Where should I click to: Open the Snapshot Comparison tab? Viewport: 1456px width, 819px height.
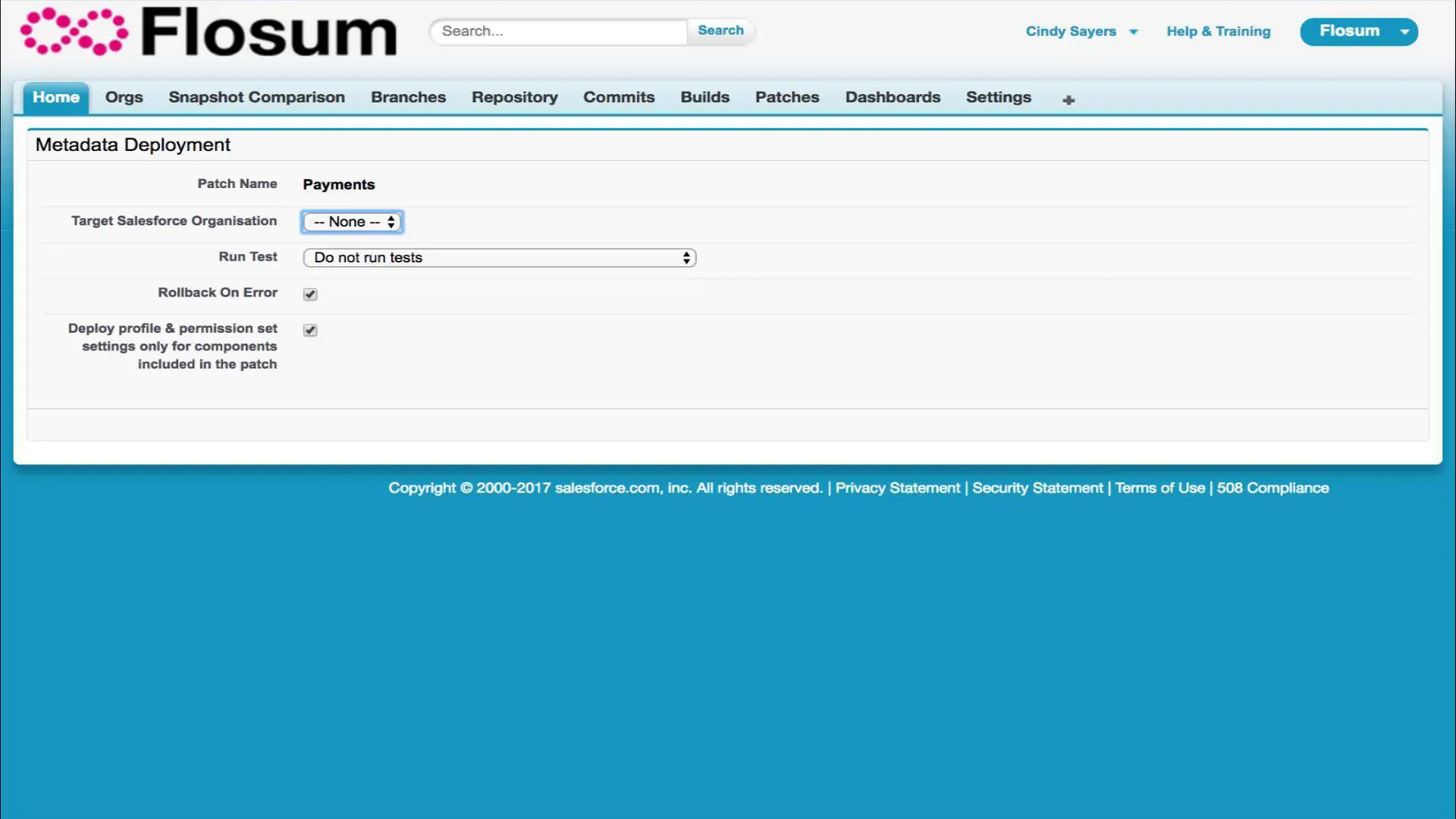pos(256,98)
